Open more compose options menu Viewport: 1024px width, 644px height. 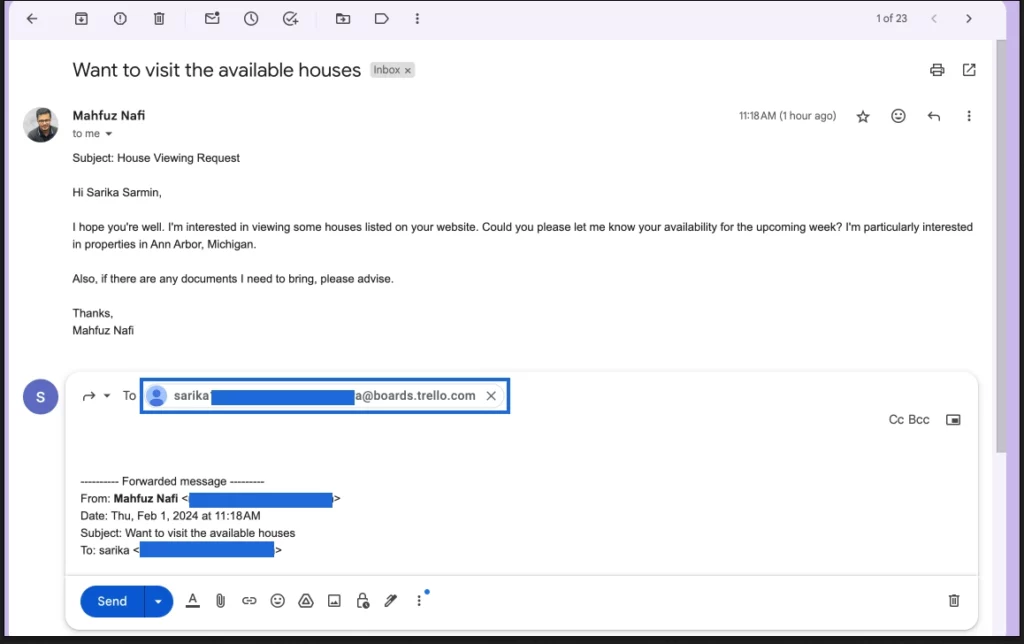[x=419, y=600]
